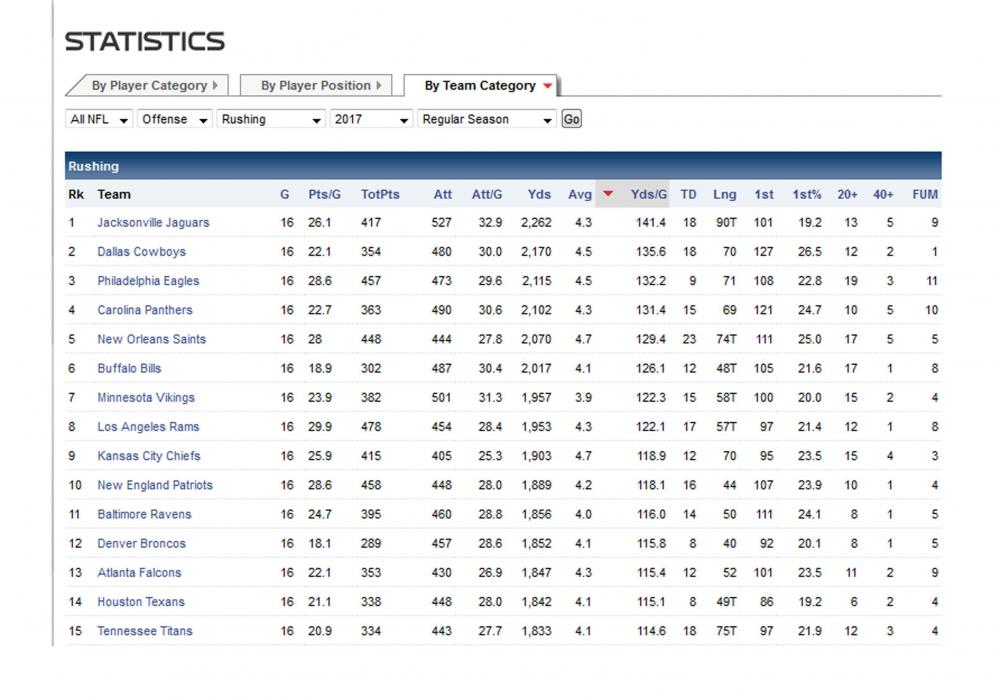Open Buffalo Bills team link
The height and width of the screenshot is (699, 1000).
pyautogui.click(x=129, y=369)
